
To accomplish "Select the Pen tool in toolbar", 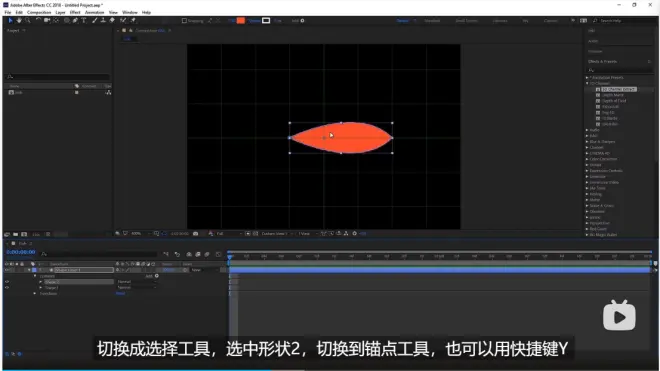I will click(x=75, y=20).
